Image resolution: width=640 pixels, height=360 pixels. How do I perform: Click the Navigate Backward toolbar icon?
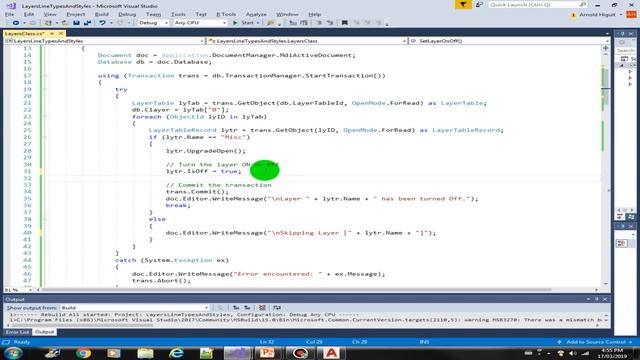pyautogui.click(x=16, y=23)
